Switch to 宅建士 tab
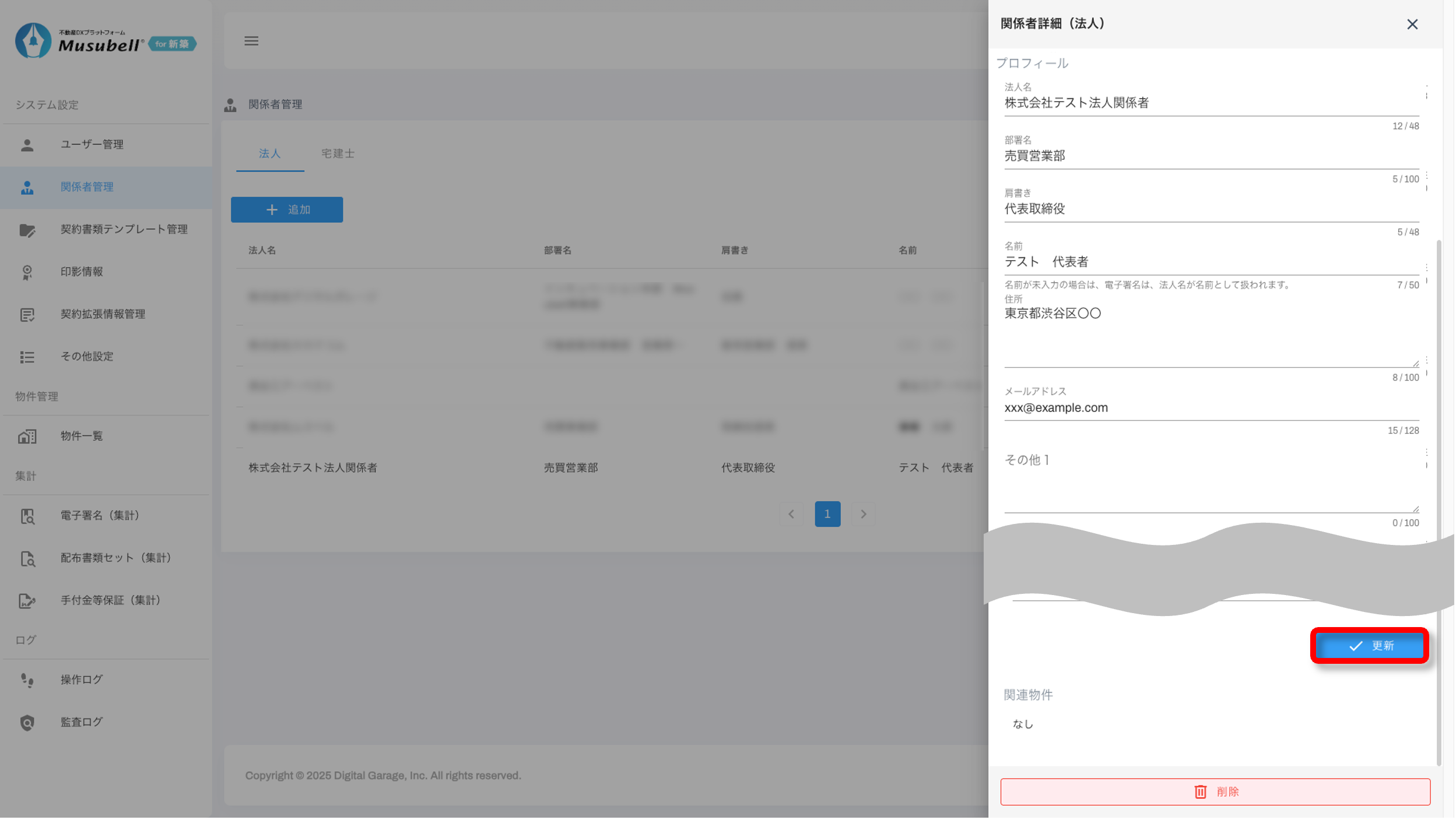 (338, 153)
